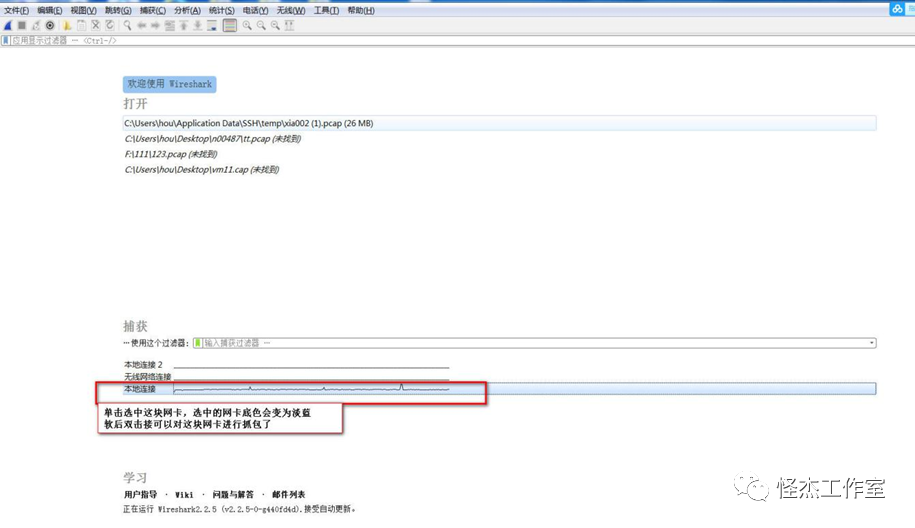
Task: Click the open capture file icon
Action: 67,25
